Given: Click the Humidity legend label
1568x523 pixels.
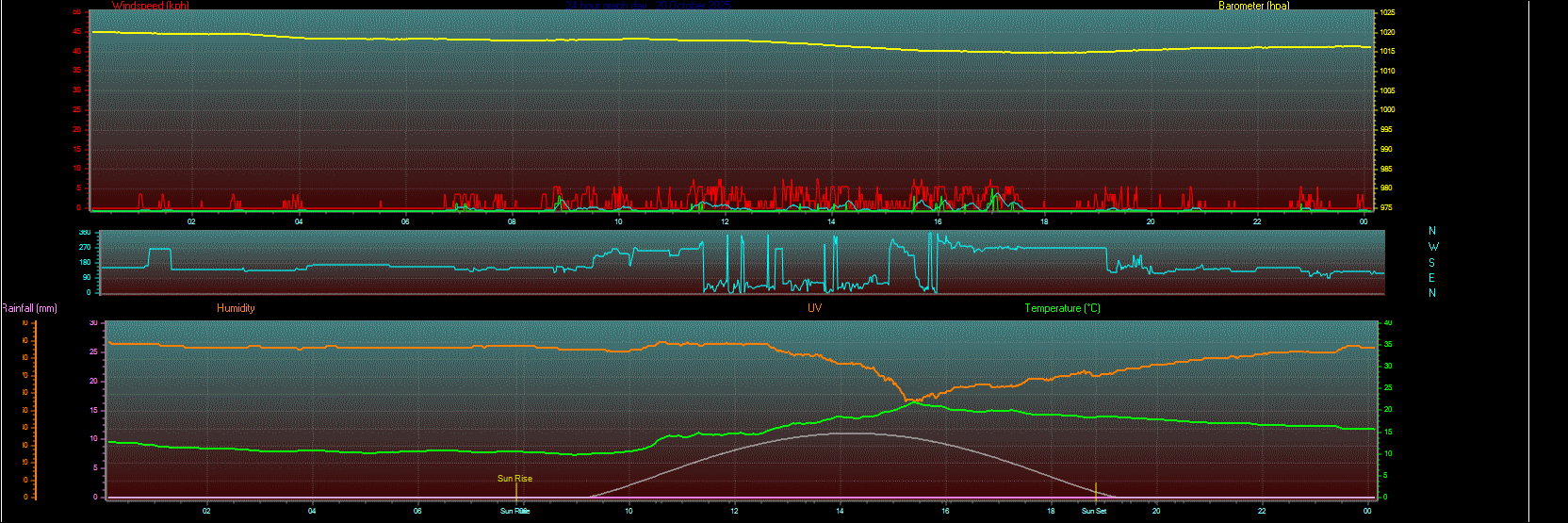Looking at the screenshot, I should [236, 308].
